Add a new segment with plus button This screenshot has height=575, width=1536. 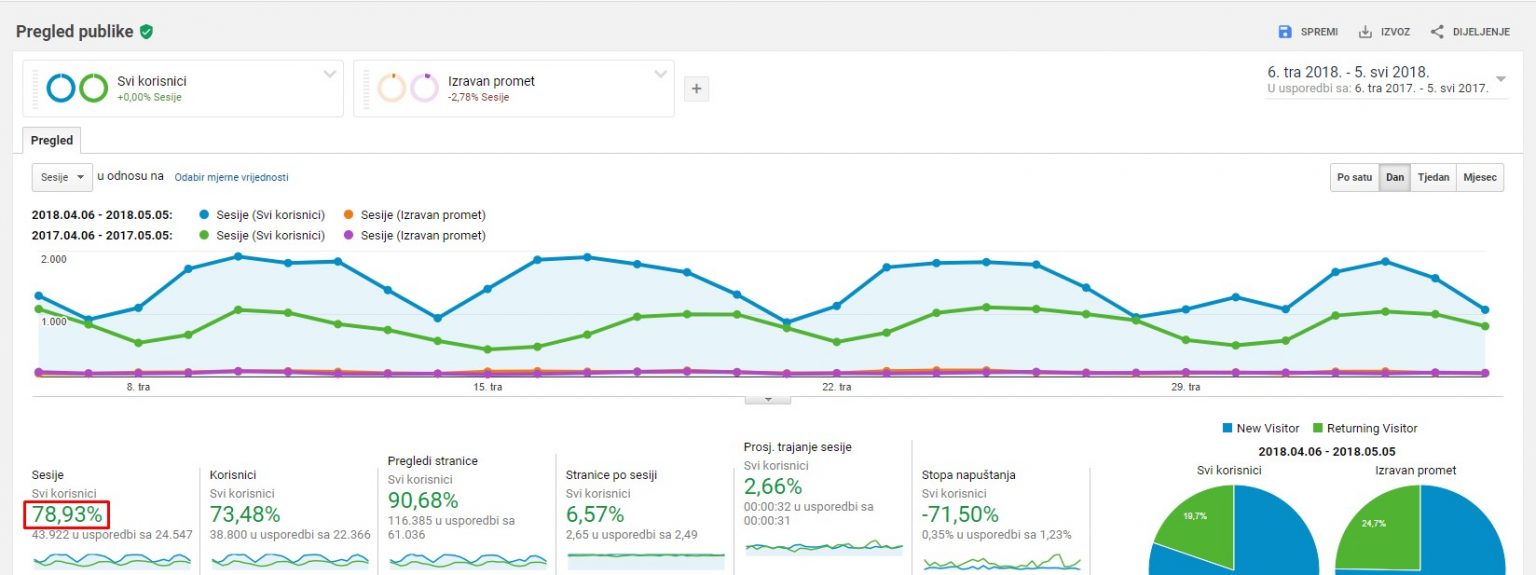tap(697, 89)
